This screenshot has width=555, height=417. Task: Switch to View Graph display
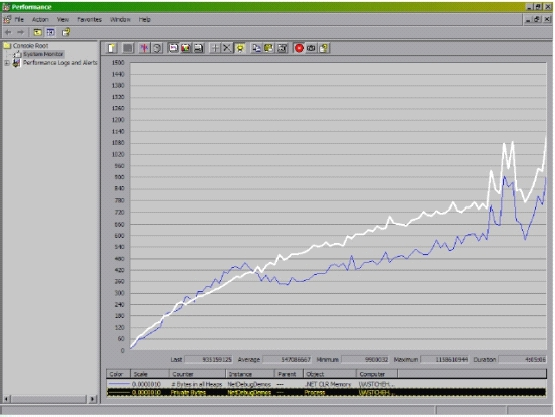click(x=173, y=48)
